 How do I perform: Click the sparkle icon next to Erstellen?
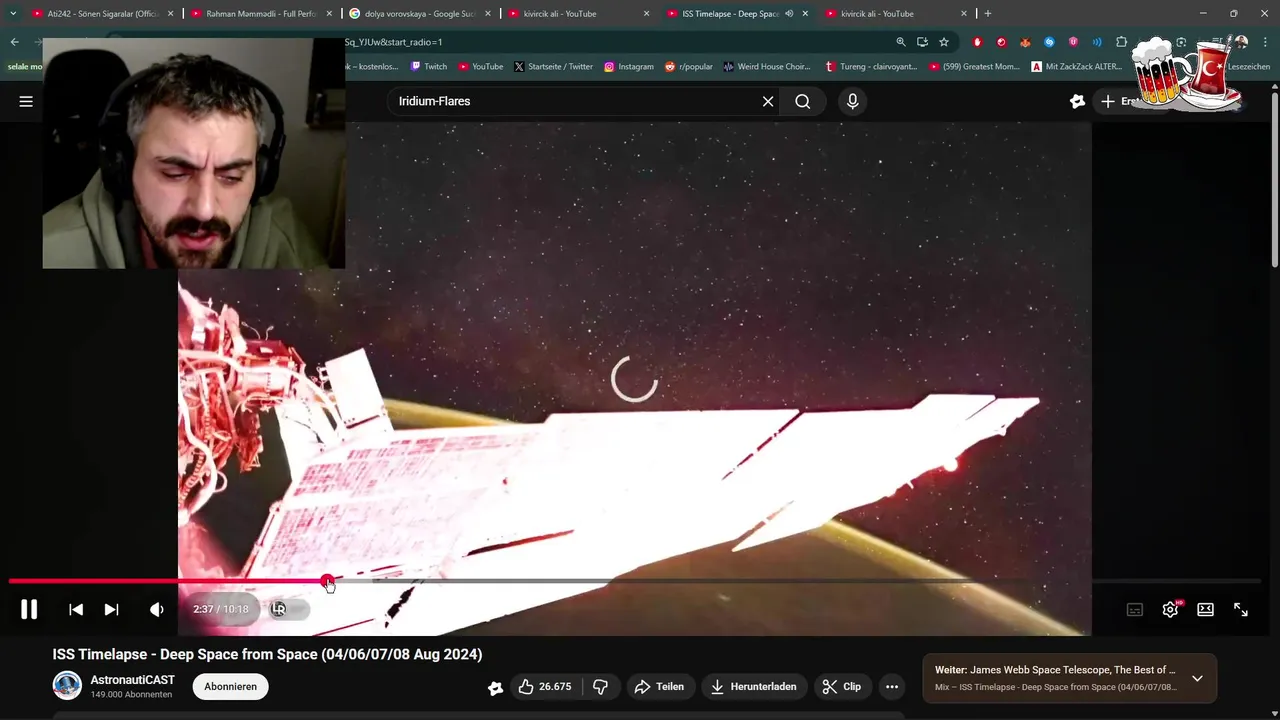[1077, 101]
